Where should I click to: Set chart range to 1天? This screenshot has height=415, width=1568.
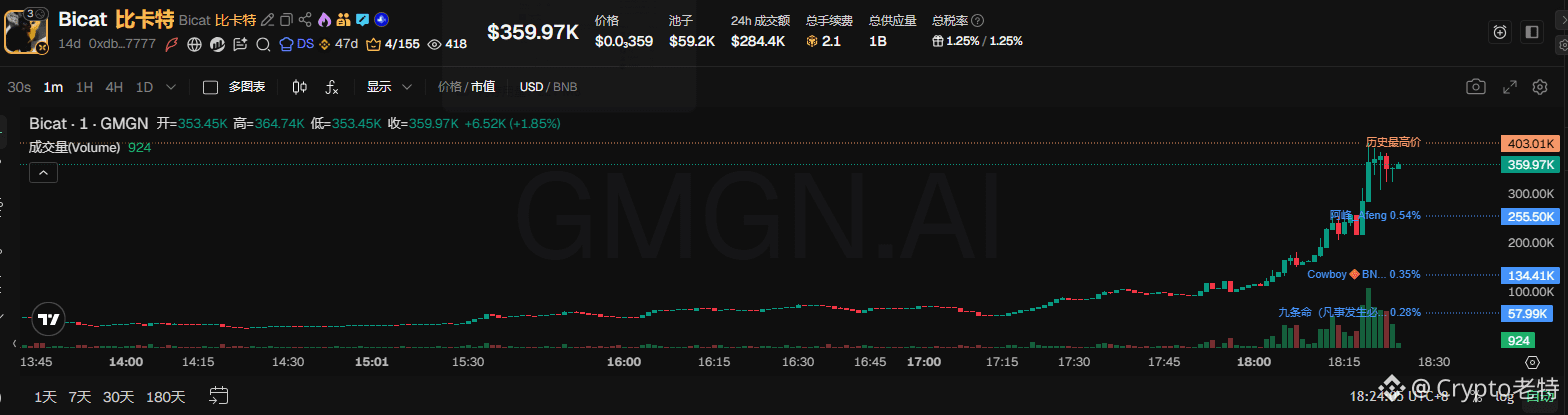click(45, 396)
